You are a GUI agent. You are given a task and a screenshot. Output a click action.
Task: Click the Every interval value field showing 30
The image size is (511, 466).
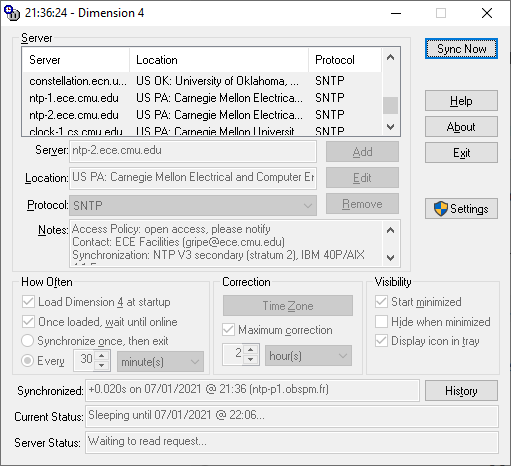[85, 361]
